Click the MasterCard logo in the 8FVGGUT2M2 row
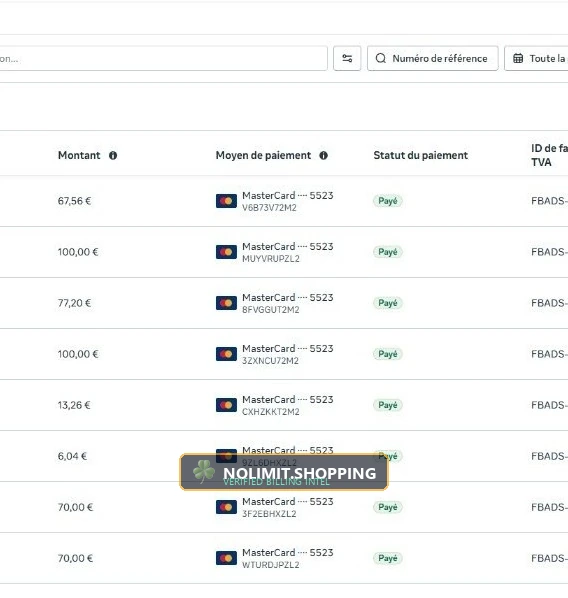This screenshot has width=568, height=598. pyautogui.click(x=226, y=303)
